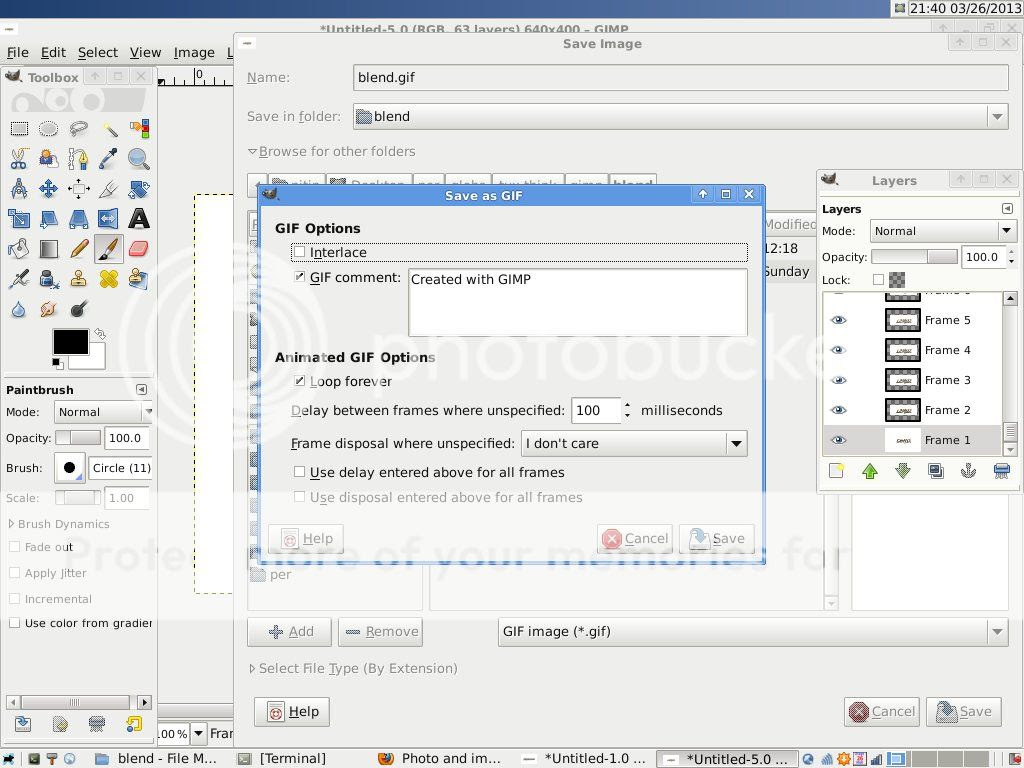
Task: Click Save in Save as GIF dialog
Action: 716,539
